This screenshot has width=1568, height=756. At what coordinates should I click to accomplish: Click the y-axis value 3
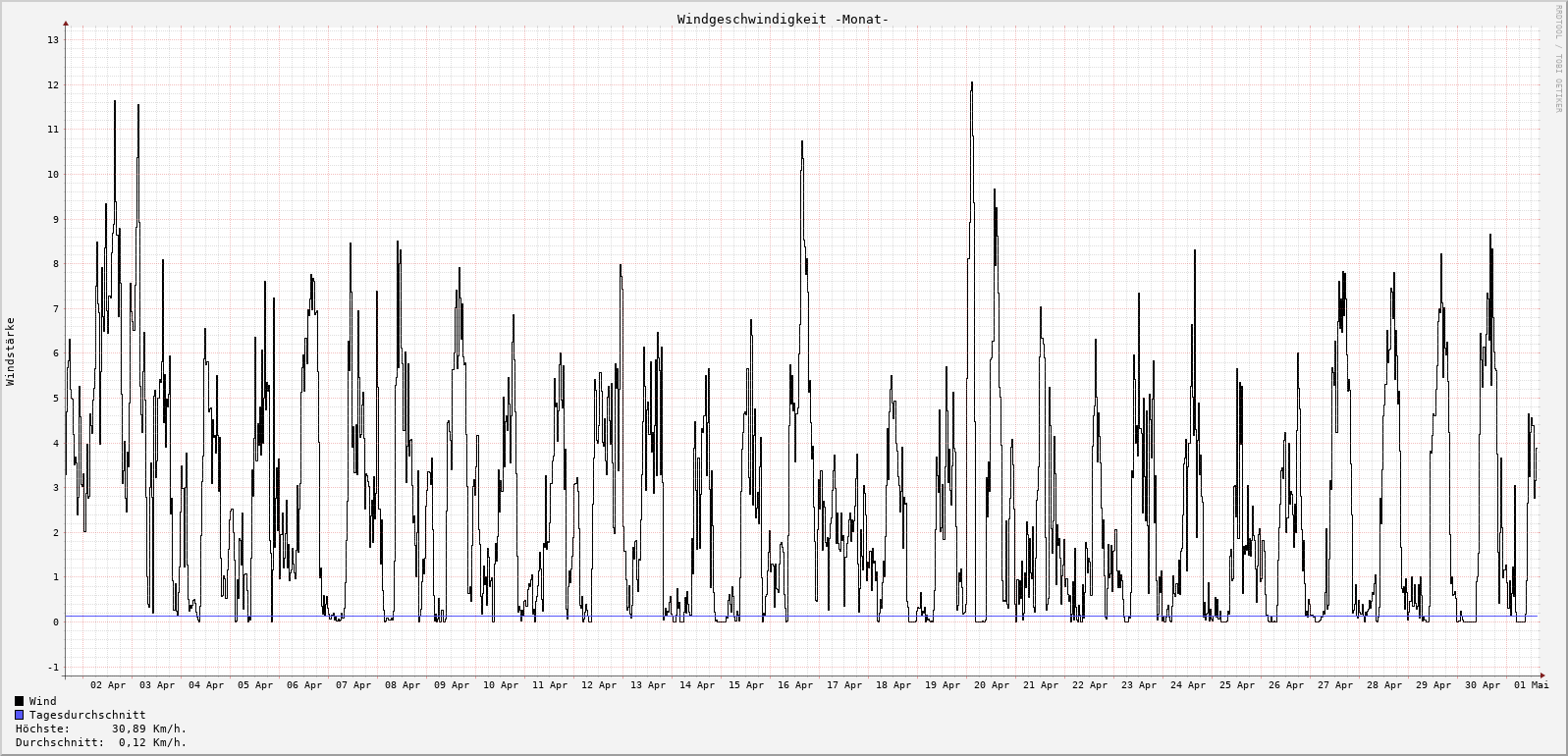click(56, 488)
